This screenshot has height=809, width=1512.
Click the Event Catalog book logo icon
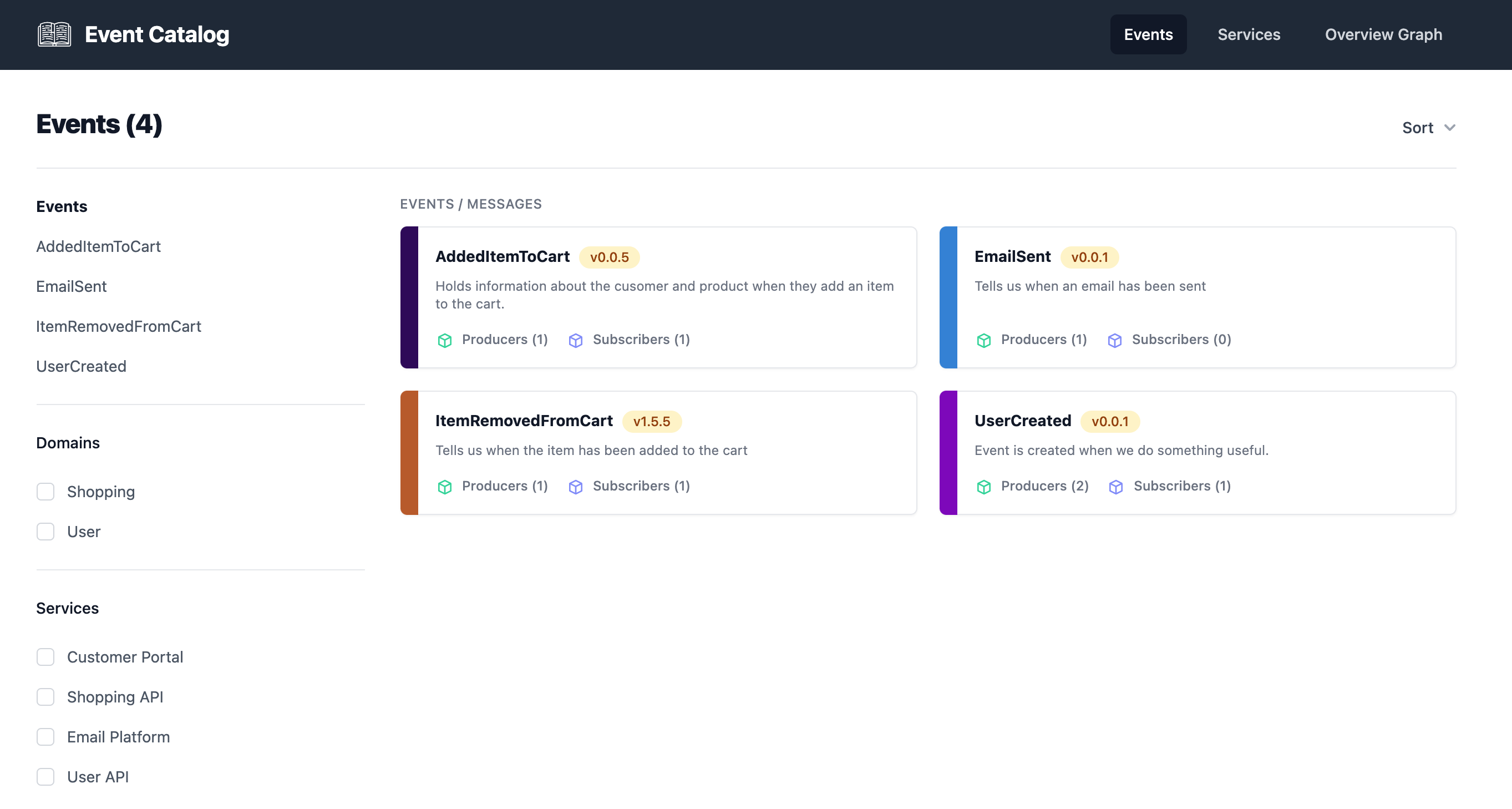point(54,34)
